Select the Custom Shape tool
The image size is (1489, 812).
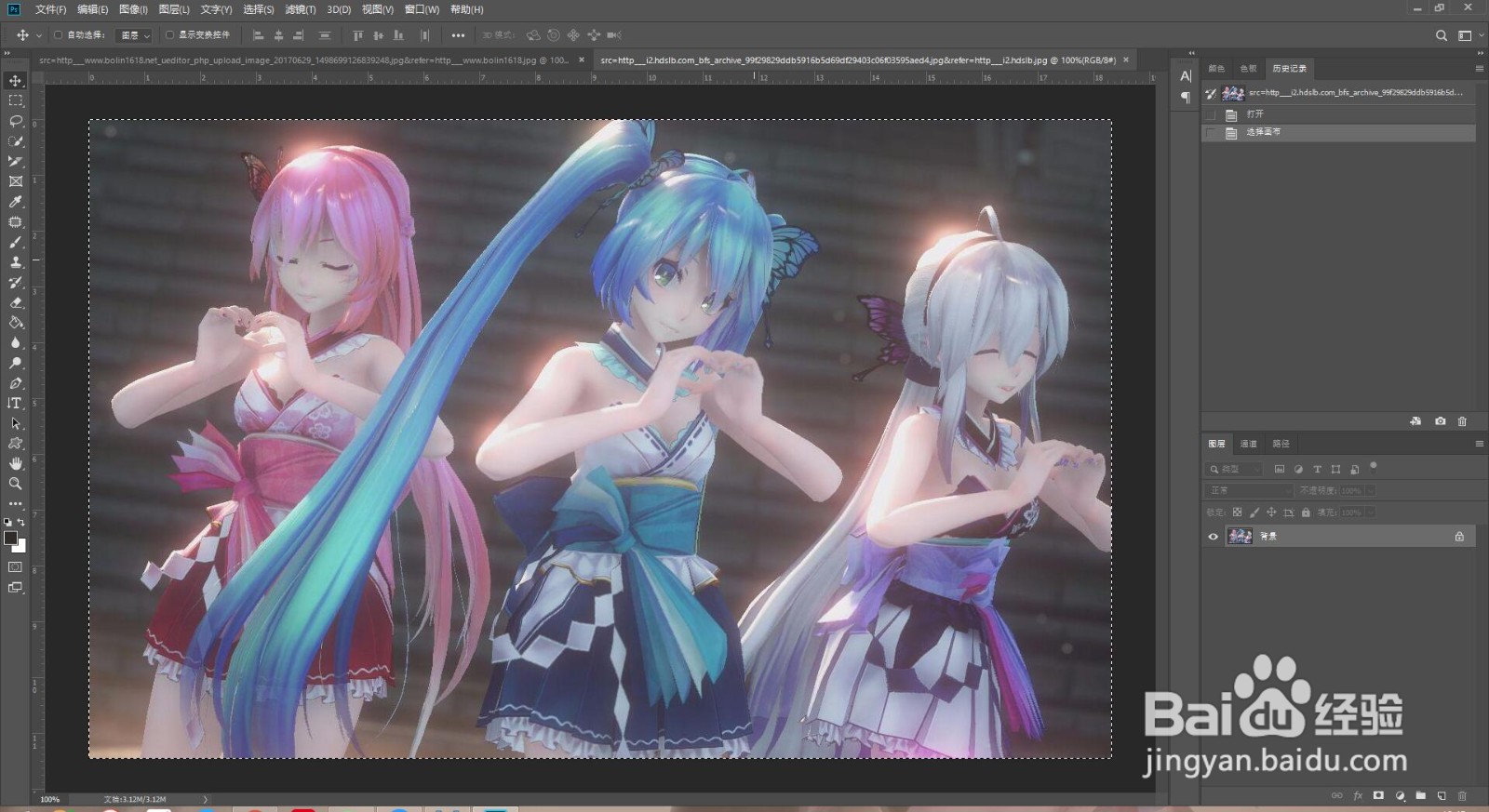[x=16, y=444]
